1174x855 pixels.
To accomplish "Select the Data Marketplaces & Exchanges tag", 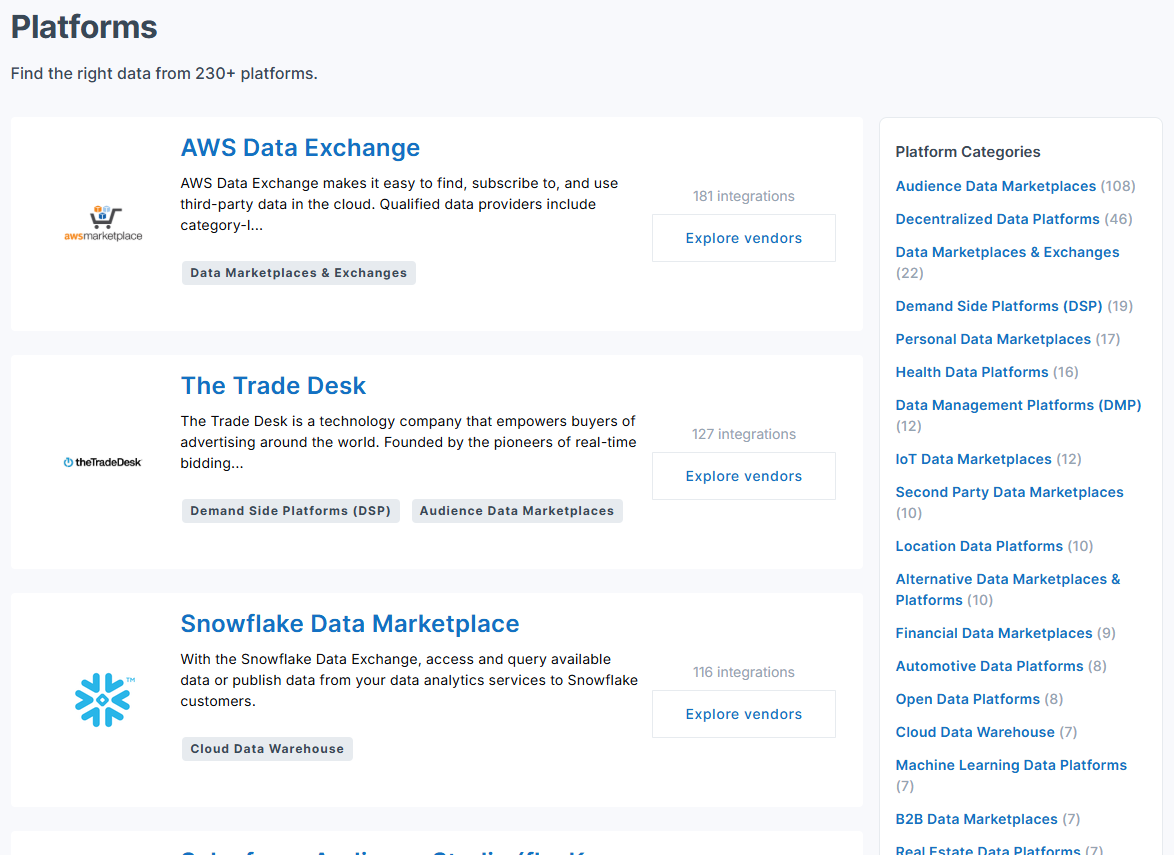I will tap(299, 273).
